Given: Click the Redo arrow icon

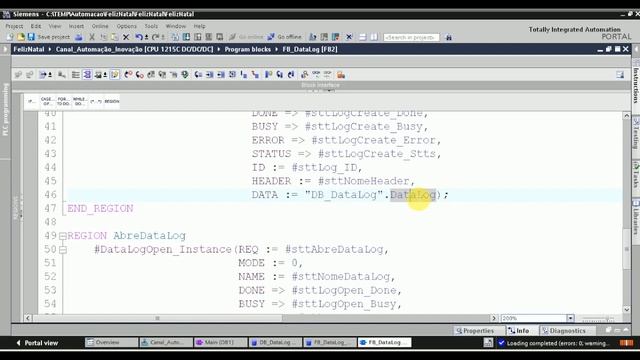Looking at the screenshot, I should coord(156,37).
